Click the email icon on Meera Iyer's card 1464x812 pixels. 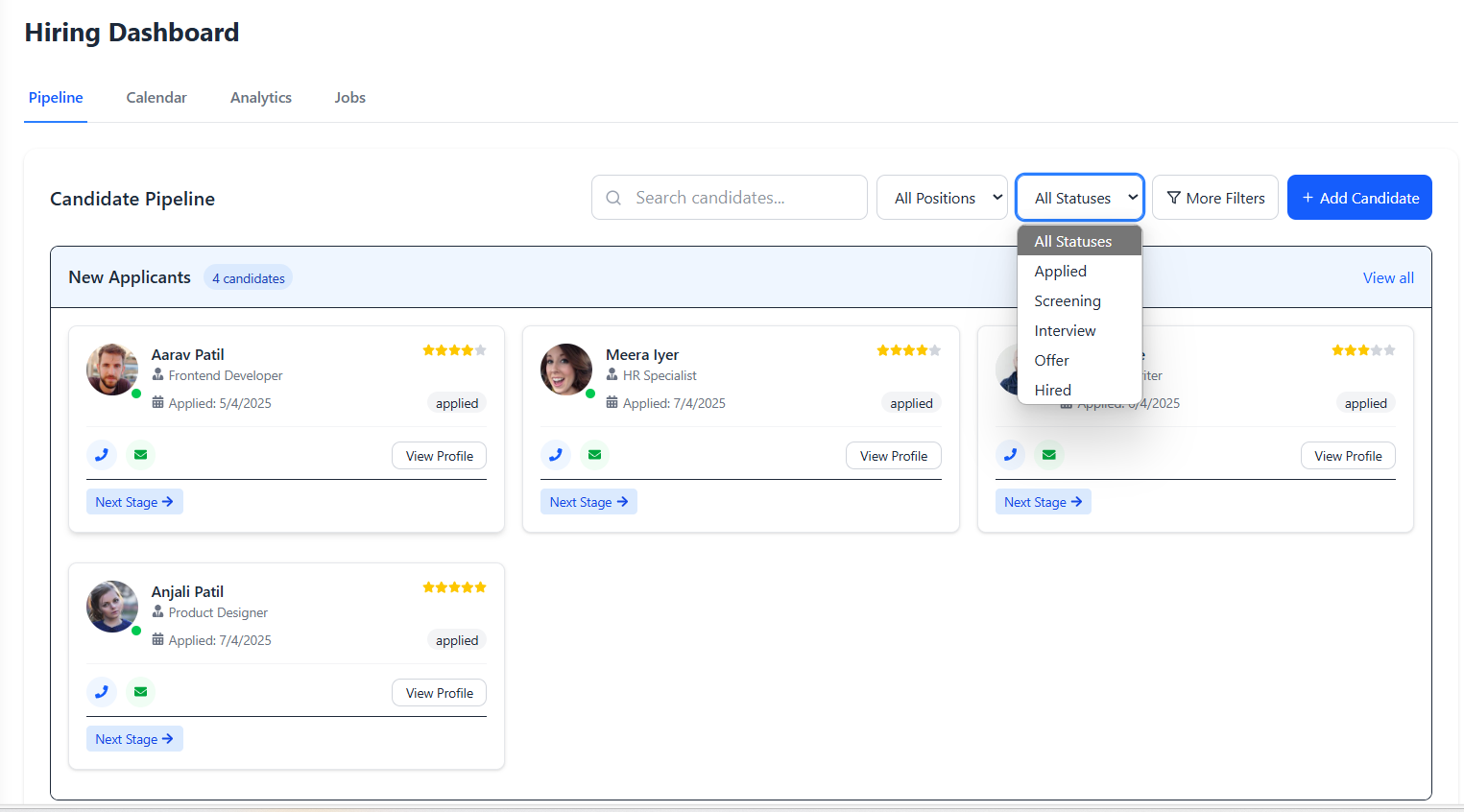594,454
